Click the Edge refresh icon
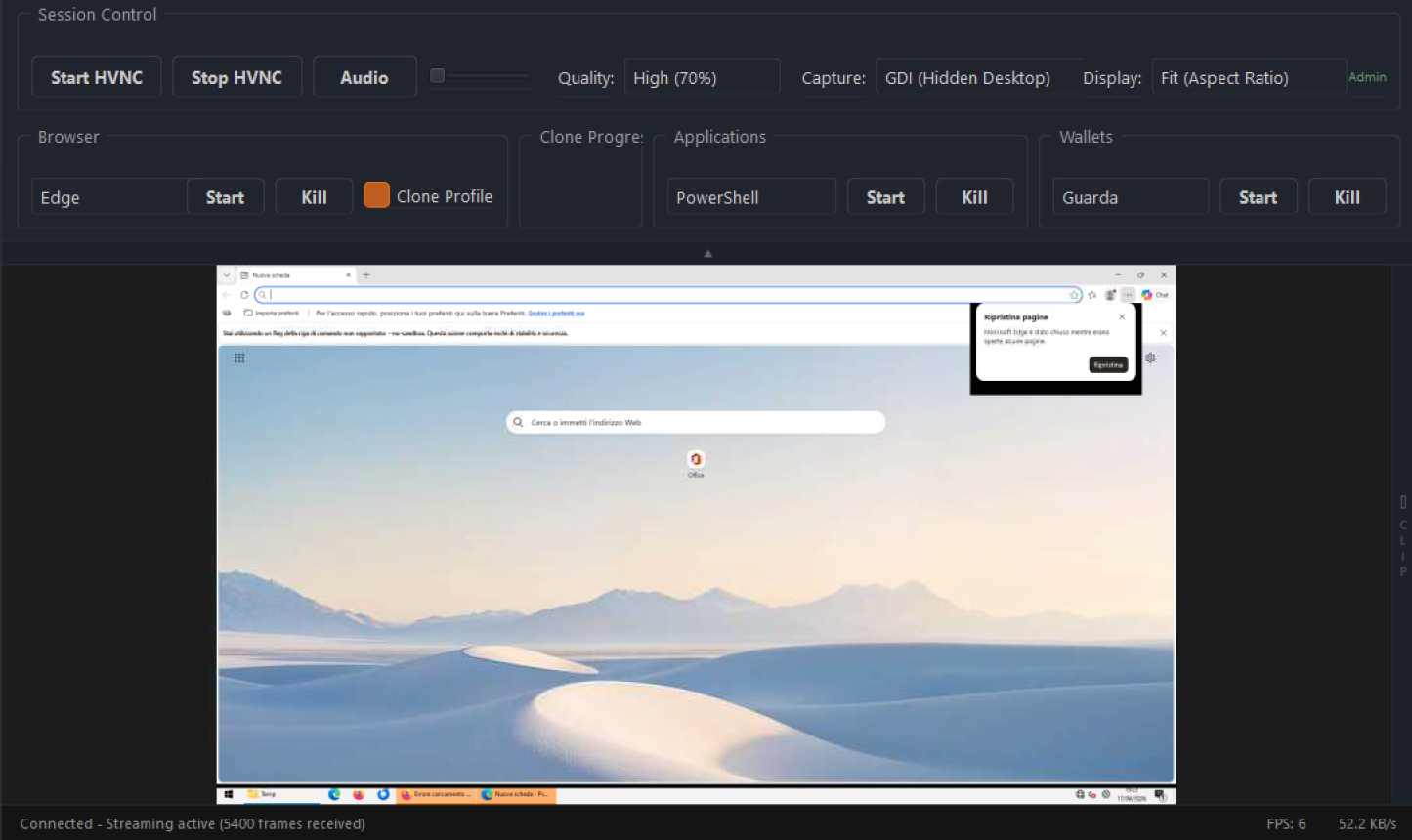 244,294
